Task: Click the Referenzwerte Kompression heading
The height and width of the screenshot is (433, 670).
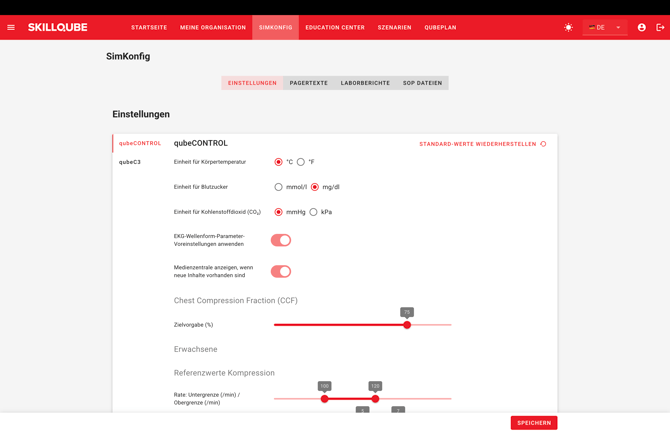Action: click(x=224, y=373)
